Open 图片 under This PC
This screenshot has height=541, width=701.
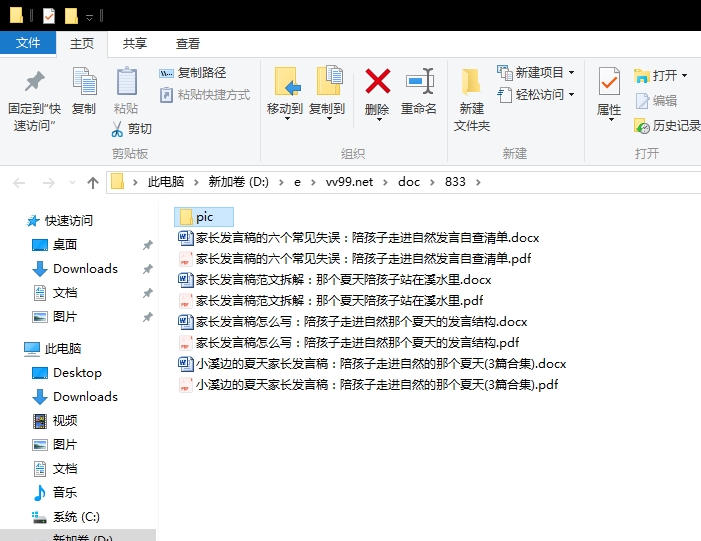tap(55, 445)
